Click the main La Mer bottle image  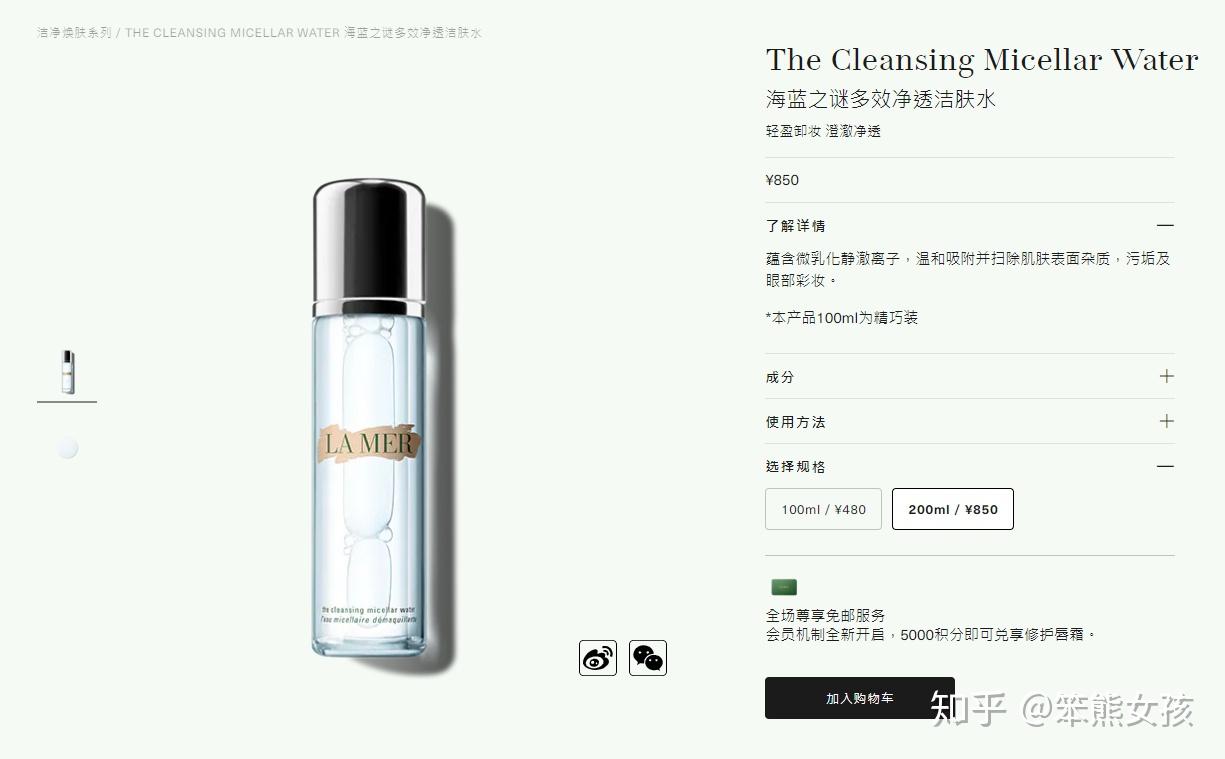tap(370, 418)
